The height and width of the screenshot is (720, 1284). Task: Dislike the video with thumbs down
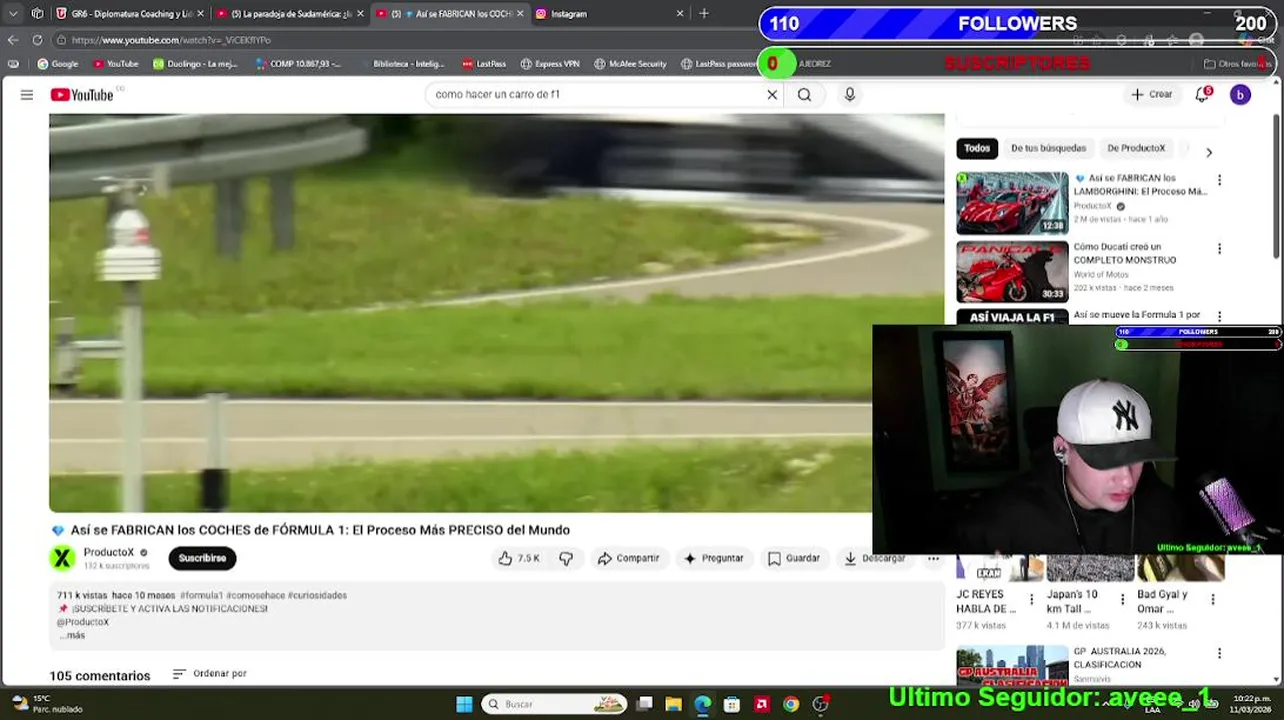(x=566, y=558)
